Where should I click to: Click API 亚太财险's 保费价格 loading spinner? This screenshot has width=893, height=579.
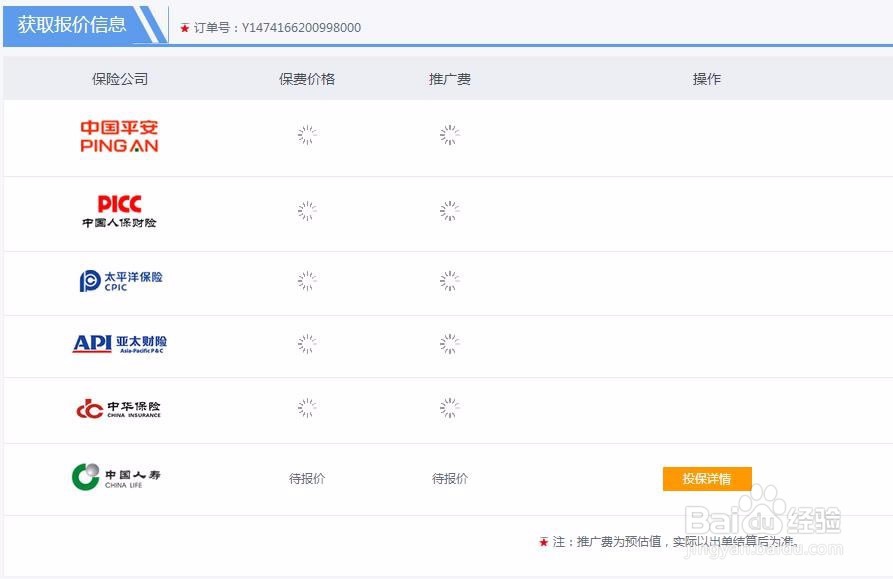pyautogui.click(x=307, y=344)
